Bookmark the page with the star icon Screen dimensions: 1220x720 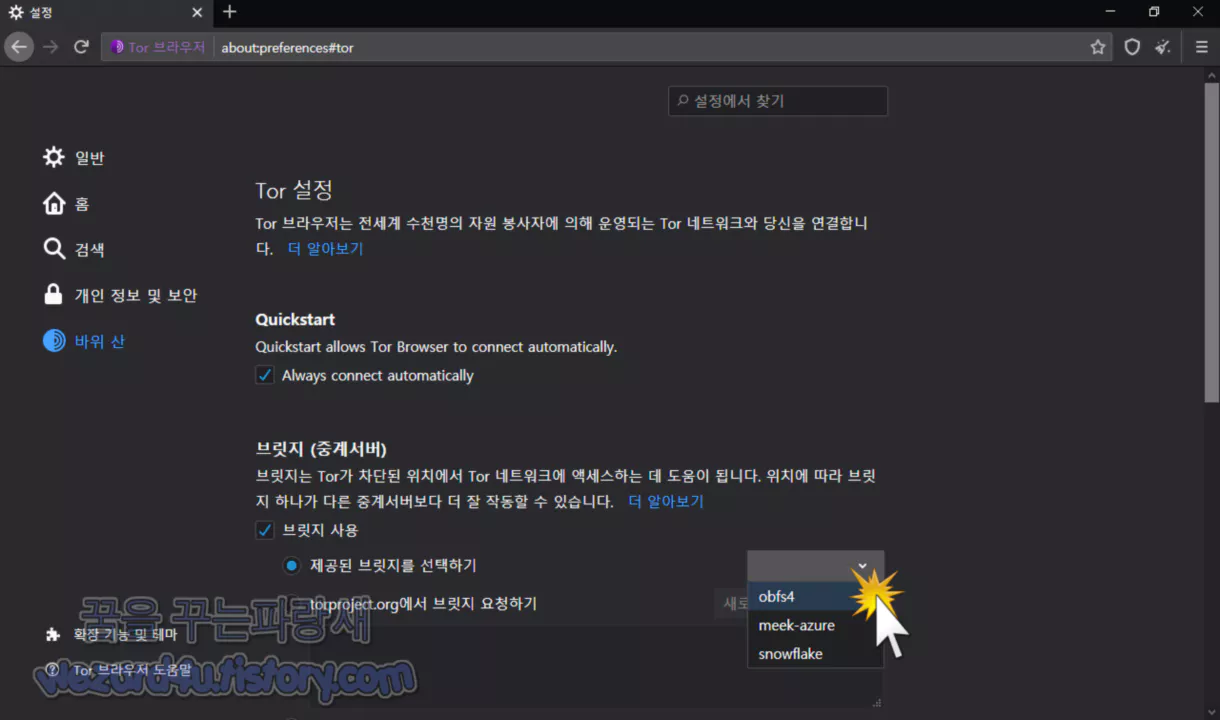(x=1097, y=47)
